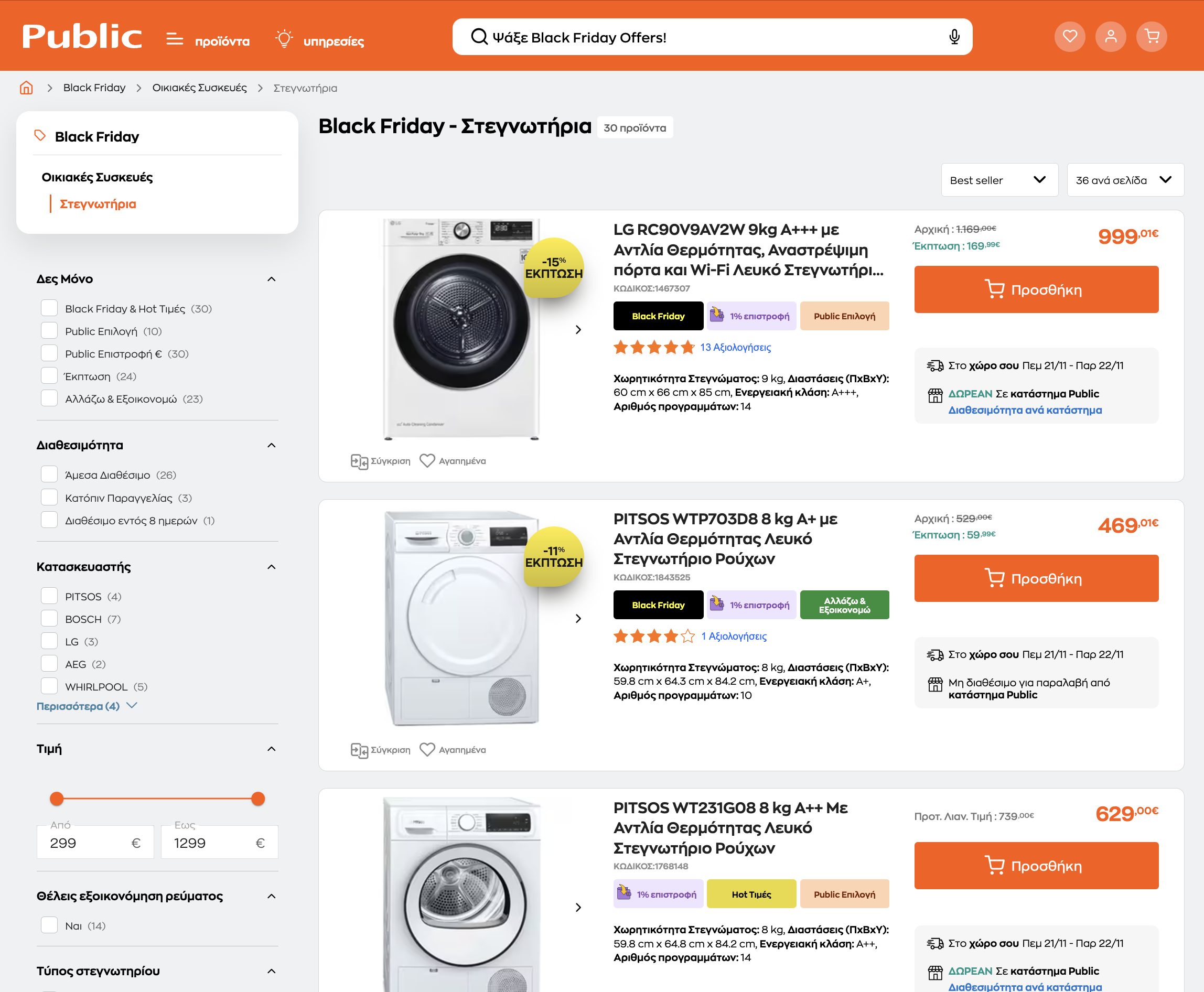
Task: Click 1% επιστροφή badge on LG product
Action: pos(751,316)
